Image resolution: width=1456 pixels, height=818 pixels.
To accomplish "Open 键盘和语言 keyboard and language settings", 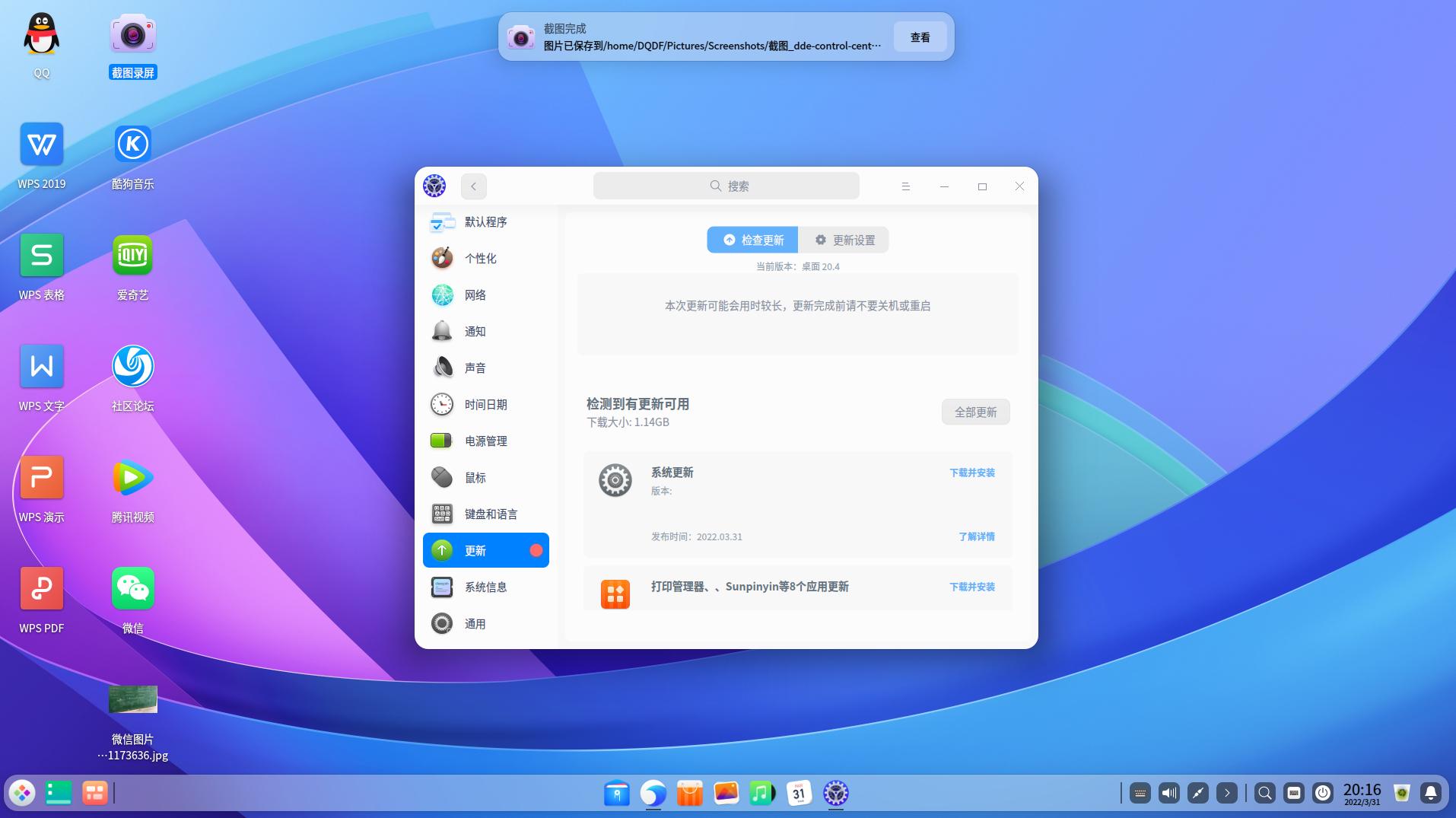I will pos(442,514).
